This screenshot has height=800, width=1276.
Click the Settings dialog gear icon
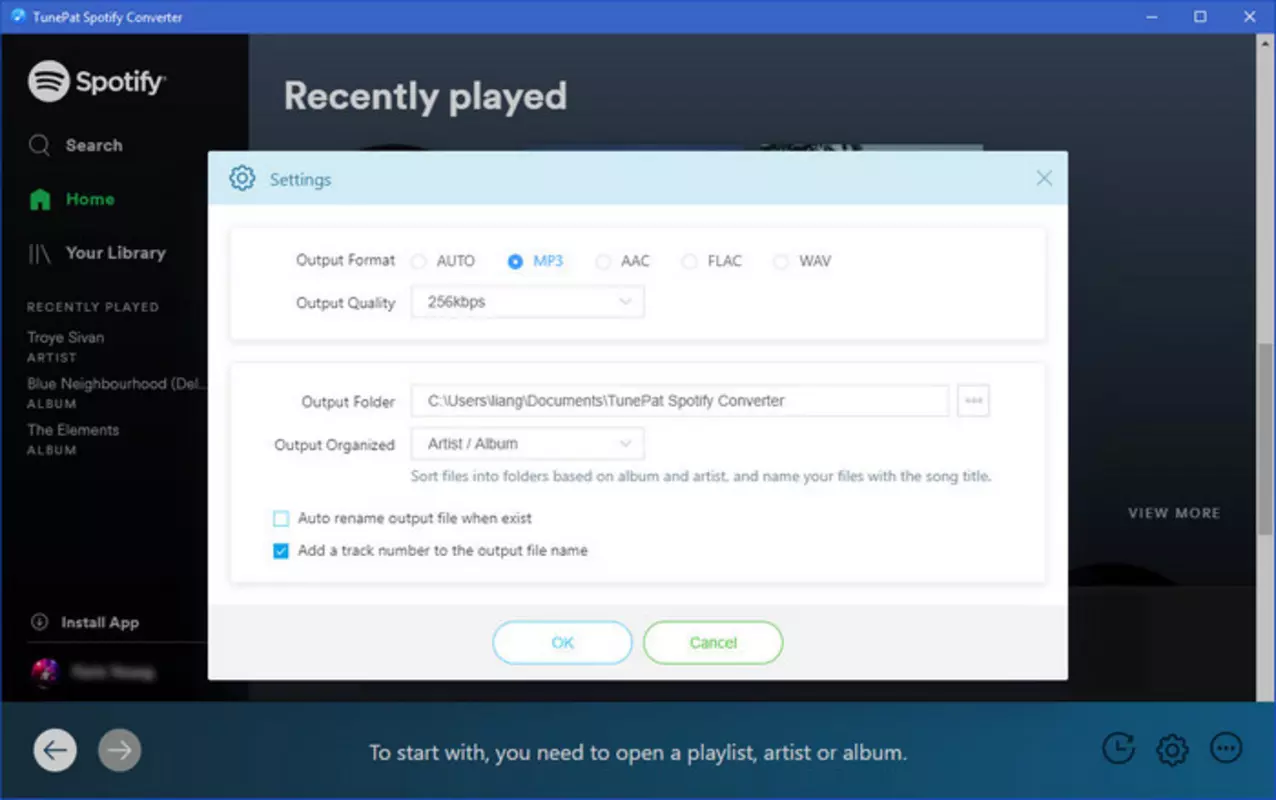tap(242, 178)
